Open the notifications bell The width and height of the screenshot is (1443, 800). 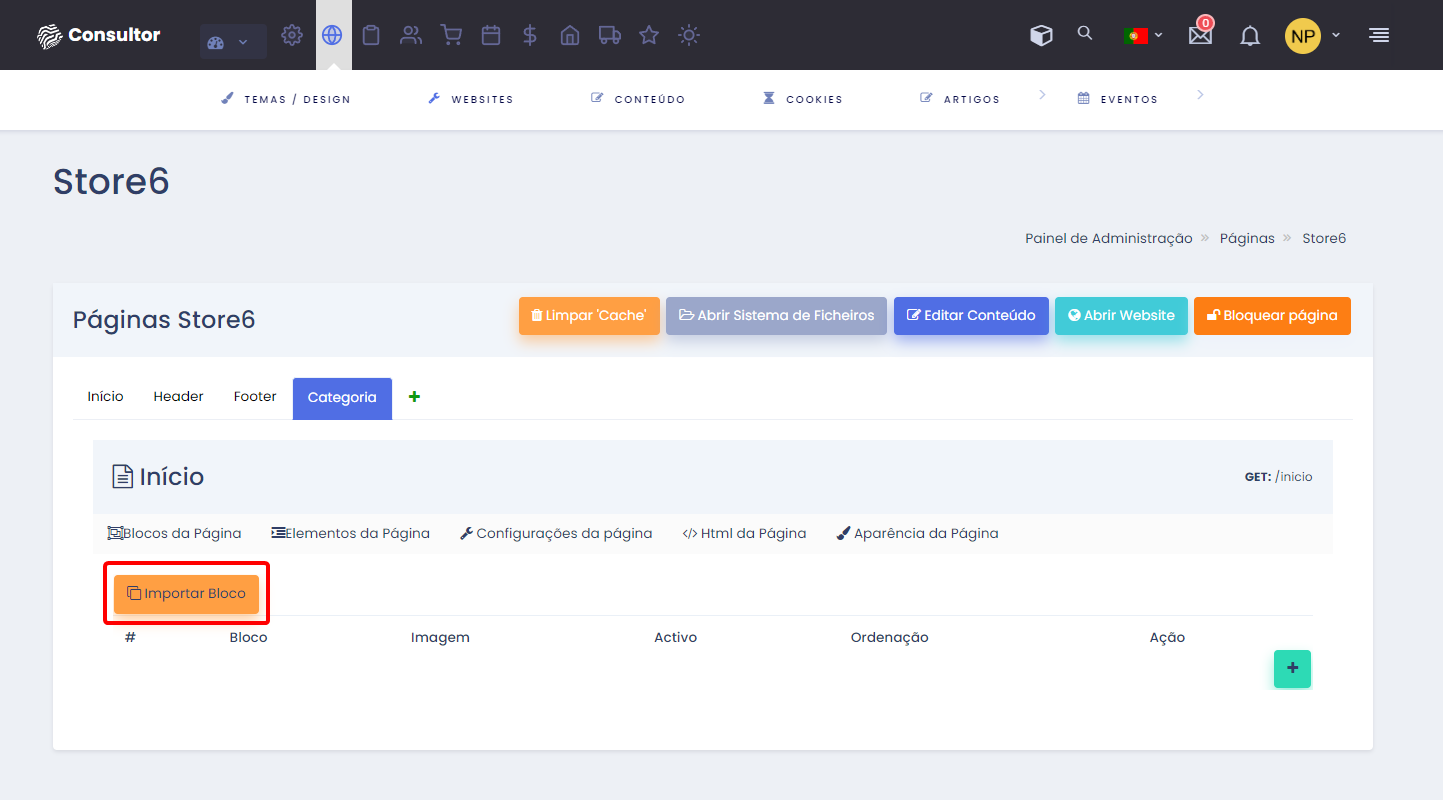point(1250,37)
